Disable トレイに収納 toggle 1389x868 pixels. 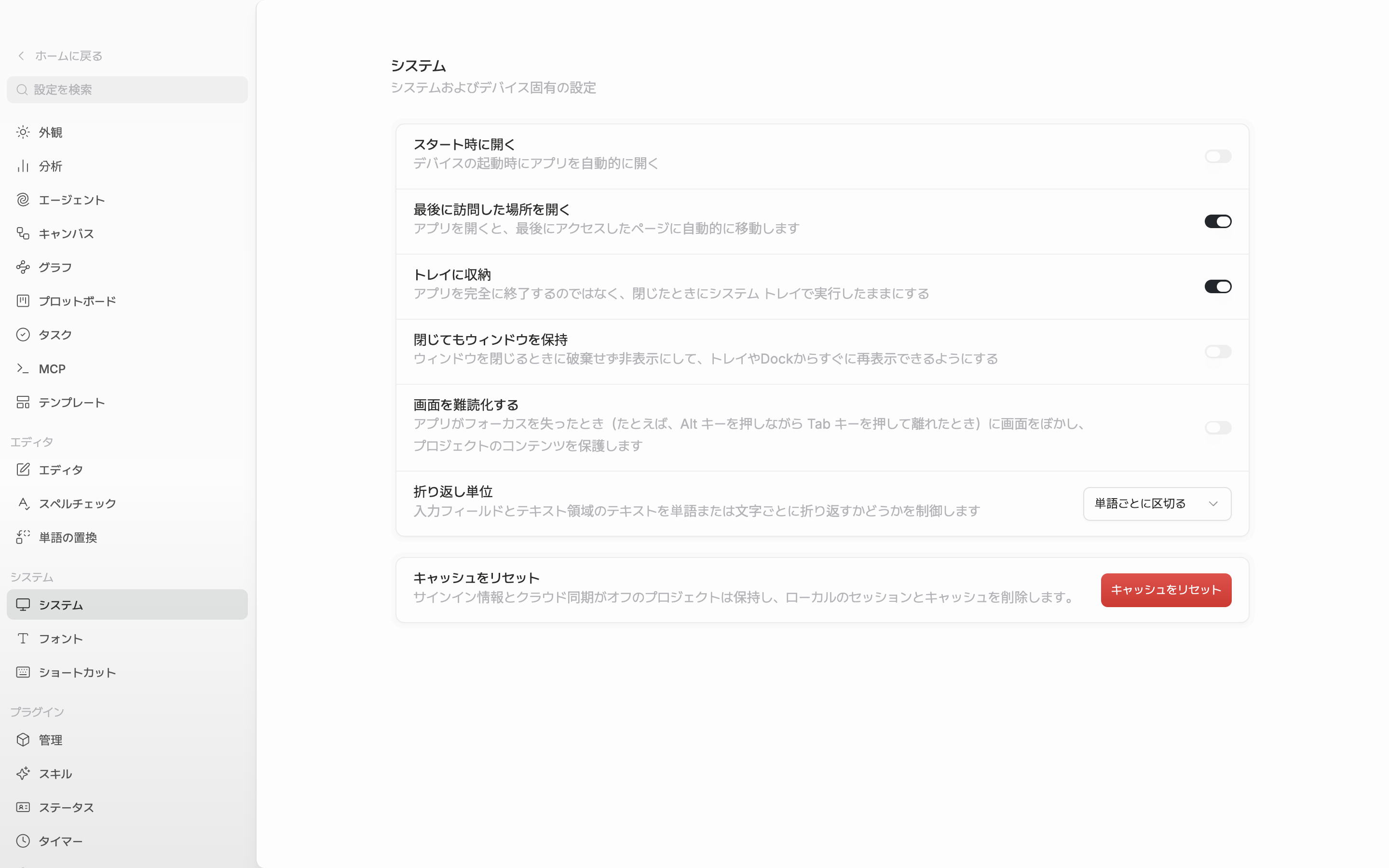click(1218, 286)
